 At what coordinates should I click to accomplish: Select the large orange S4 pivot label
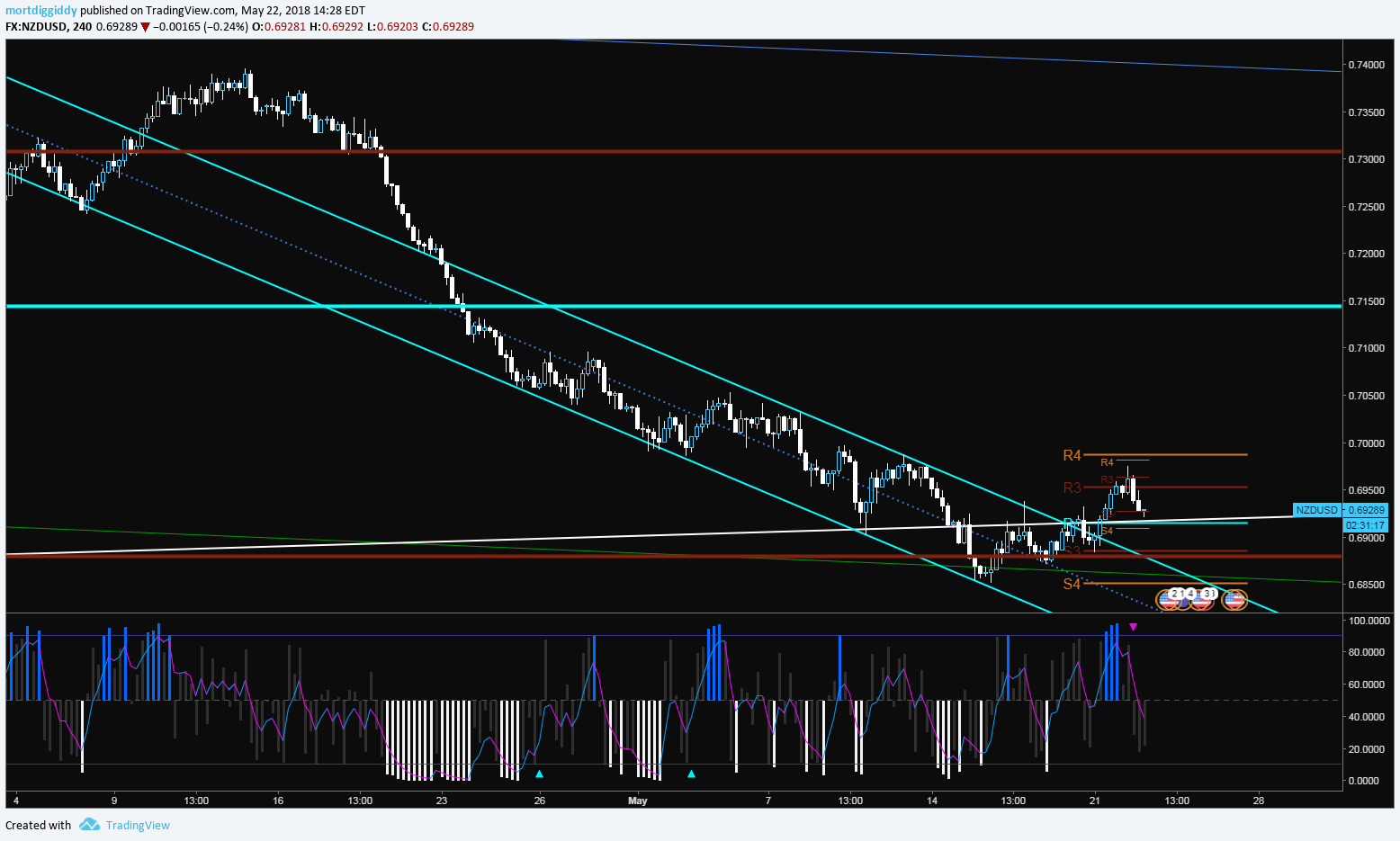point(1072,585)
